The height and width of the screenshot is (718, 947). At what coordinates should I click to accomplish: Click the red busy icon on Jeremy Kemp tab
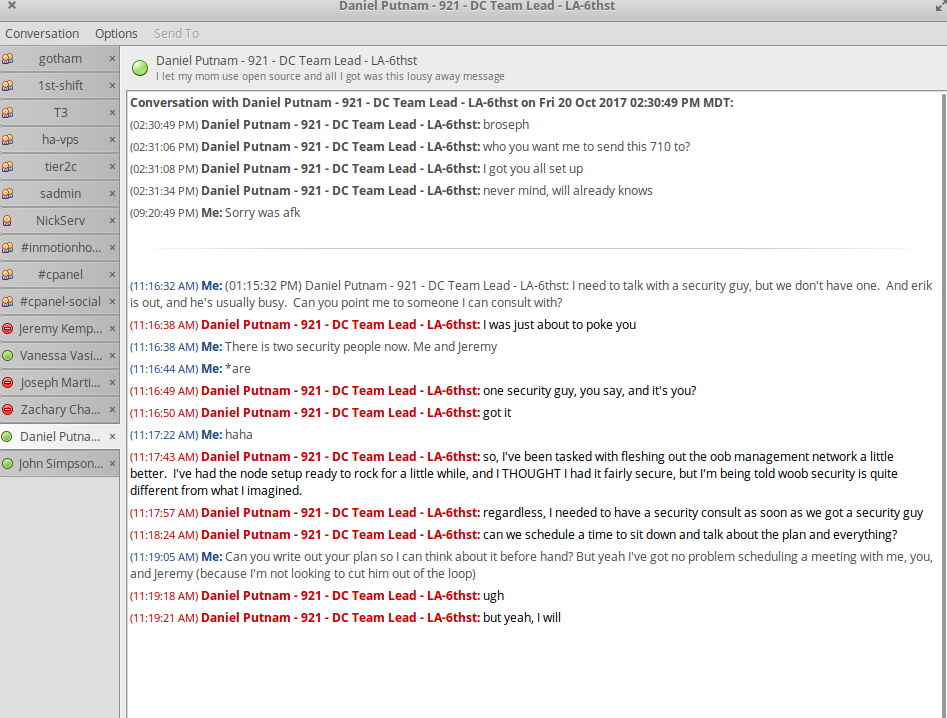(8, 329)
